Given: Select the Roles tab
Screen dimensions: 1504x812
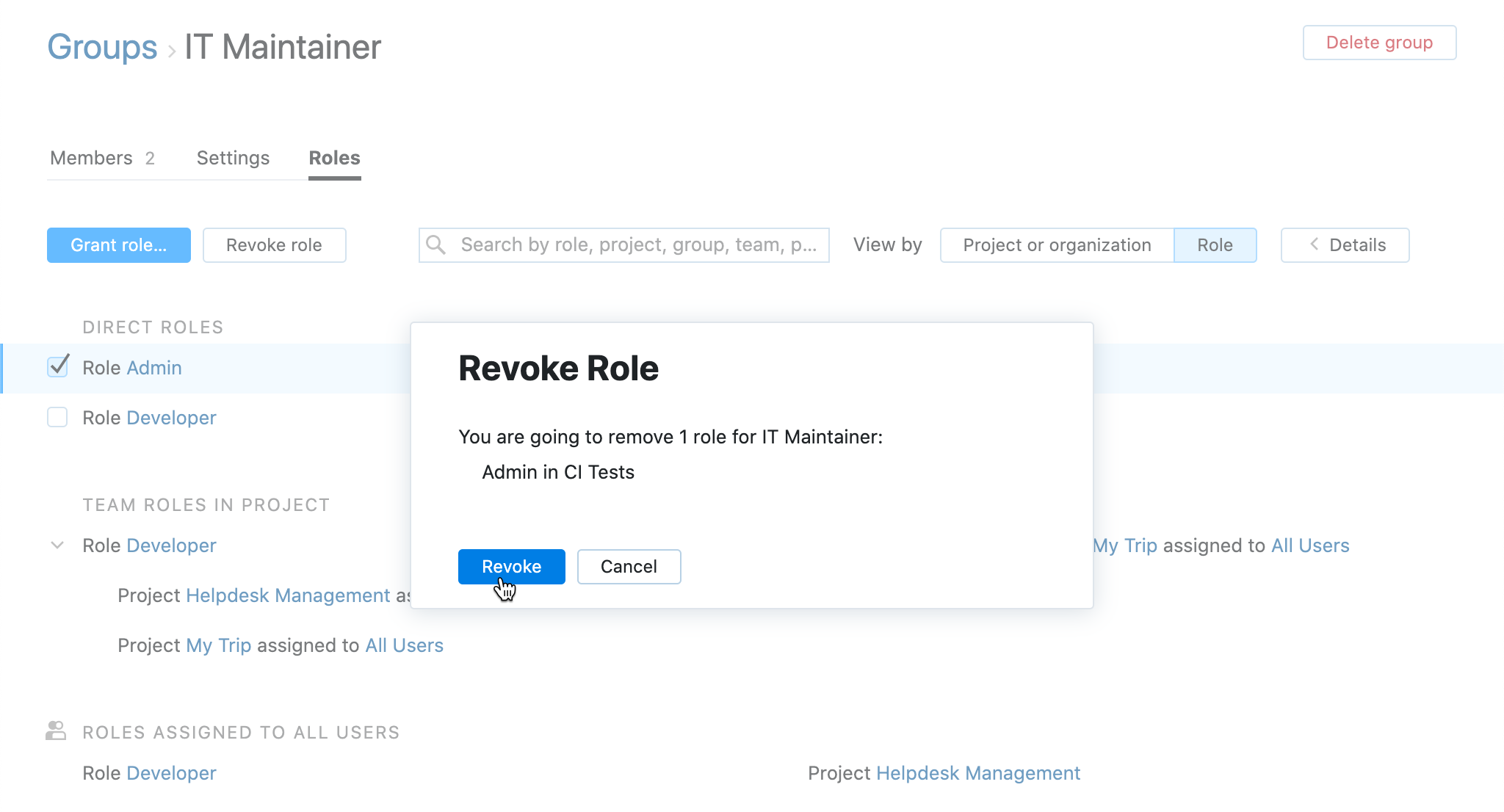Looking at the screenshot, I should coord(334,157).
